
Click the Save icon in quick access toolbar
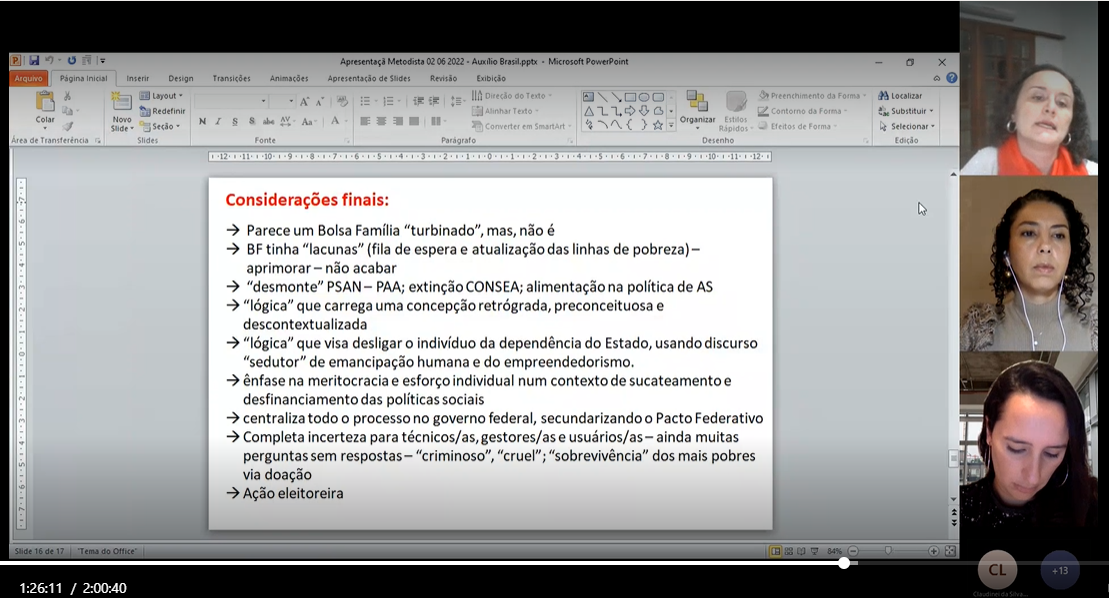point(34,61)
